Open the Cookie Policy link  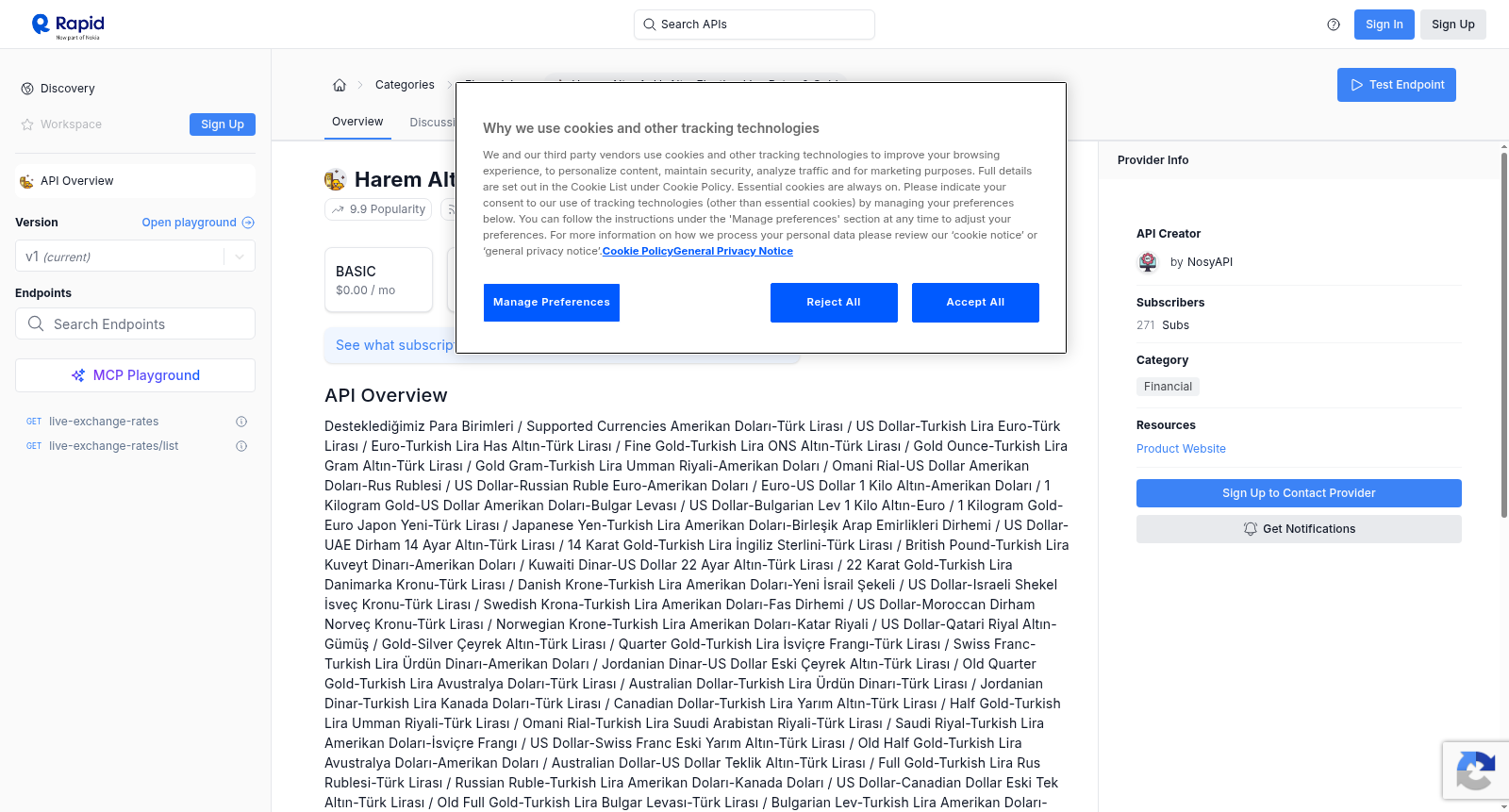(638, 251)
